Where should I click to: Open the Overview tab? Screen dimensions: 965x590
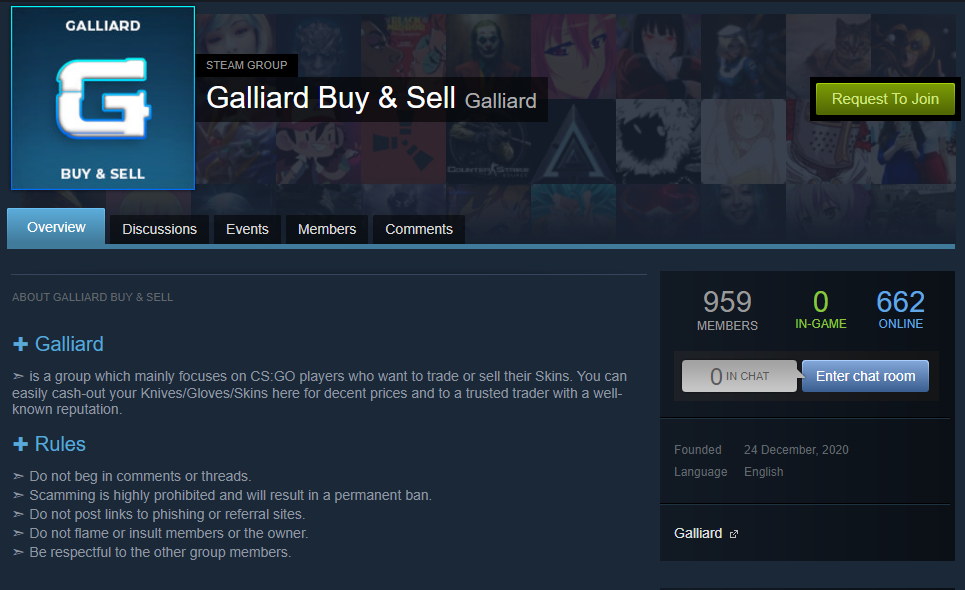point(56,228)
